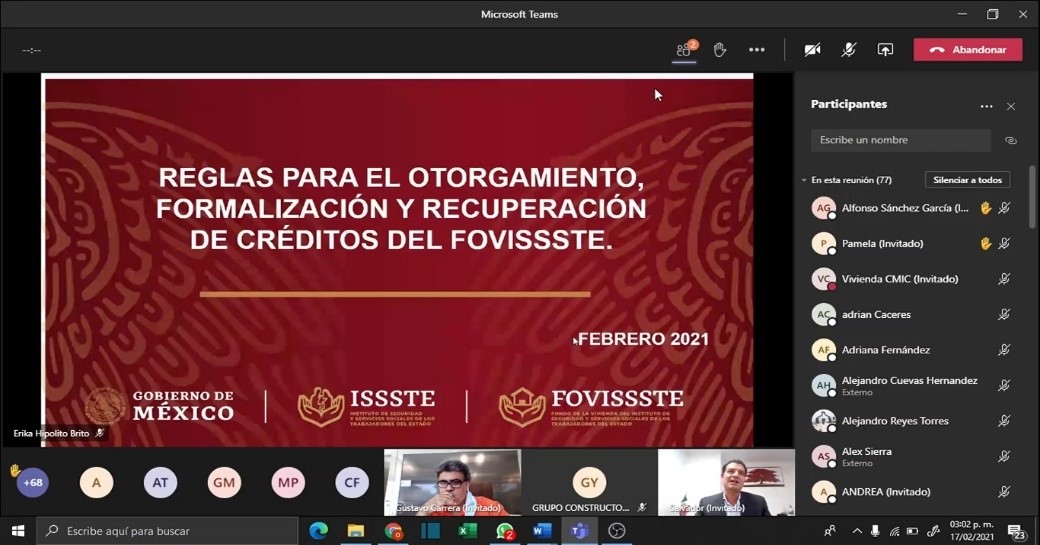Open Word from taskbar
Viewport: 1040px width, 545px height.
[542, 530]
